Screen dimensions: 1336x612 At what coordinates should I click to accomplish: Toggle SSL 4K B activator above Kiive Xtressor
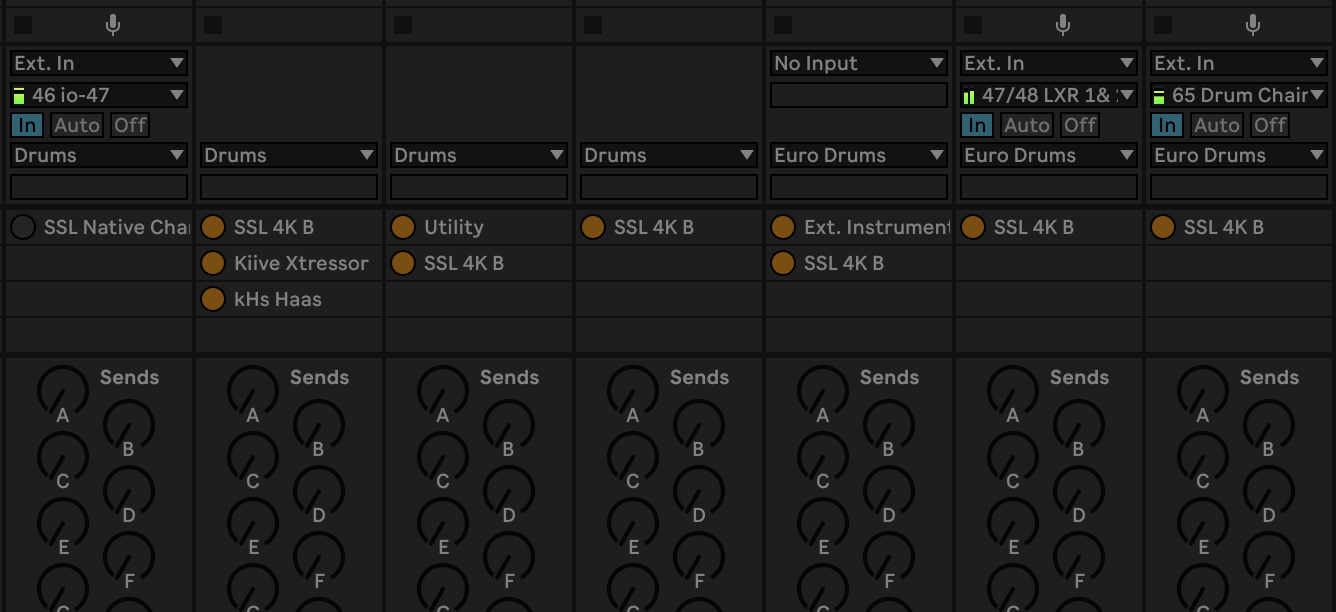pyautogui.click(x=213, y=227)
